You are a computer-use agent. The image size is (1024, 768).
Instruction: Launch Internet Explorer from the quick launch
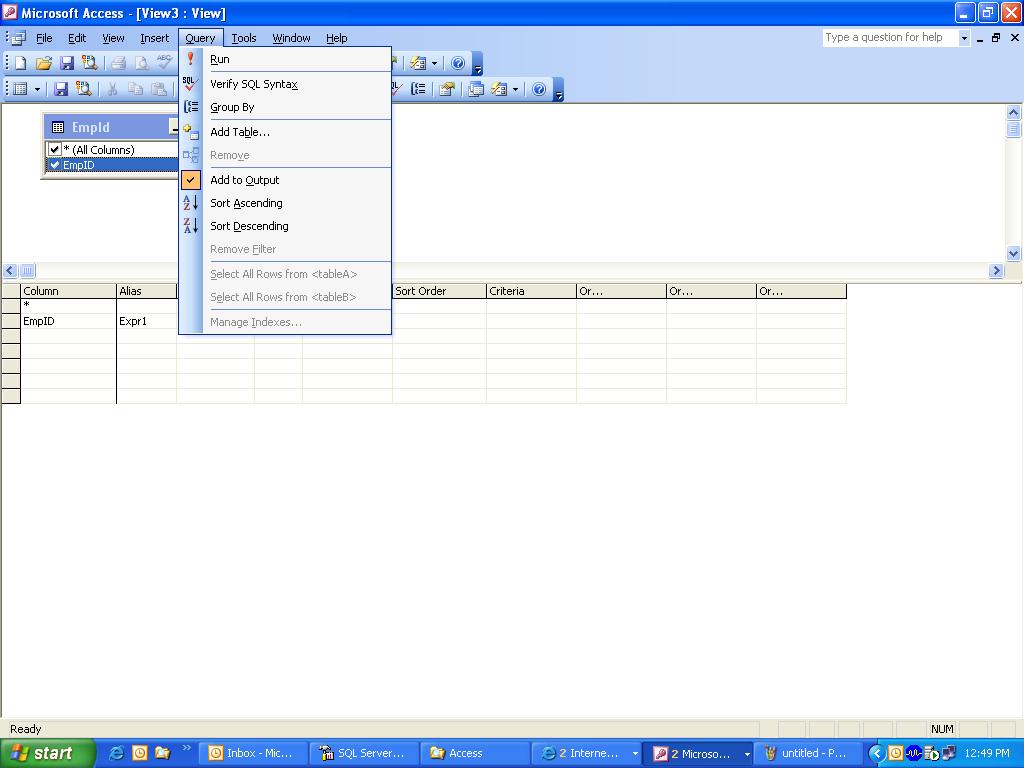coord(116,753)
